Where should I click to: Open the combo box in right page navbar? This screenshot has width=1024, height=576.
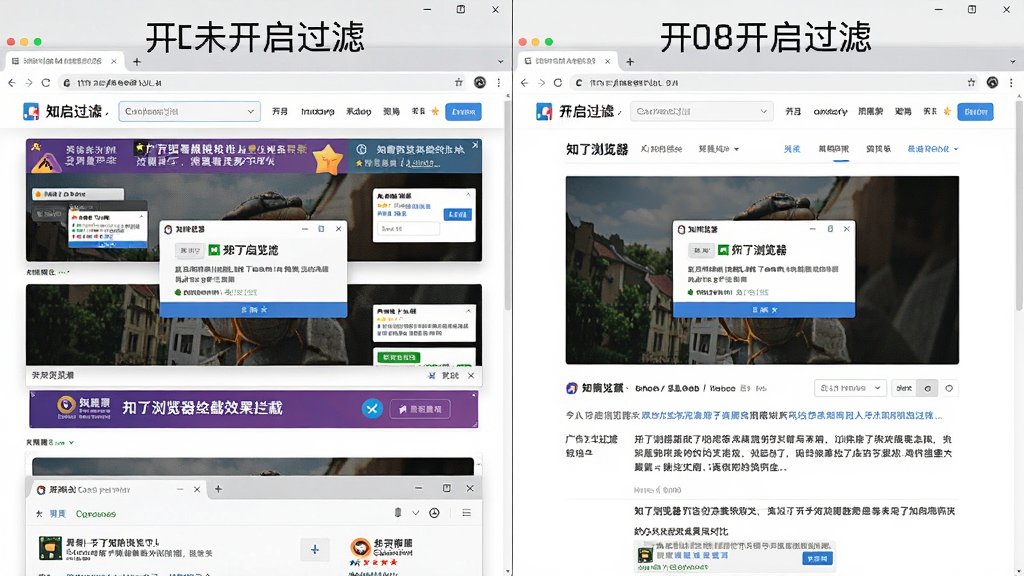click(702, 112)
